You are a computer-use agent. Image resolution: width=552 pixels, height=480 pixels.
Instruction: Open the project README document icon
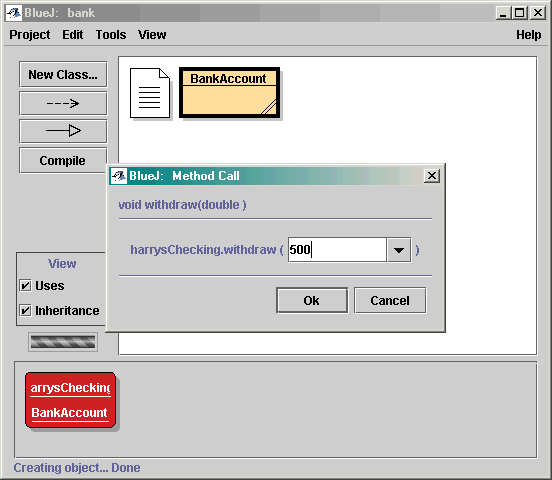tap(150, 93)
